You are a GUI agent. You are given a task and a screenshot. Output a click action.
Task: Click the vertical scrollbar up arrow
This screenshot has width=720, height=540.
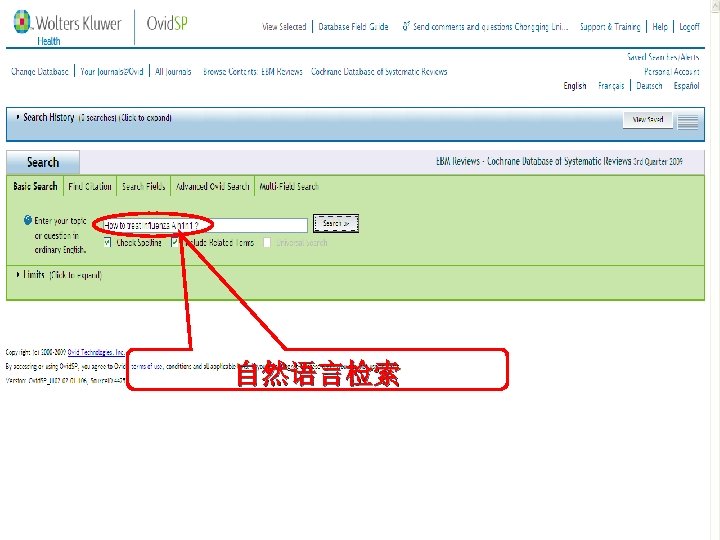click(715, 4)
